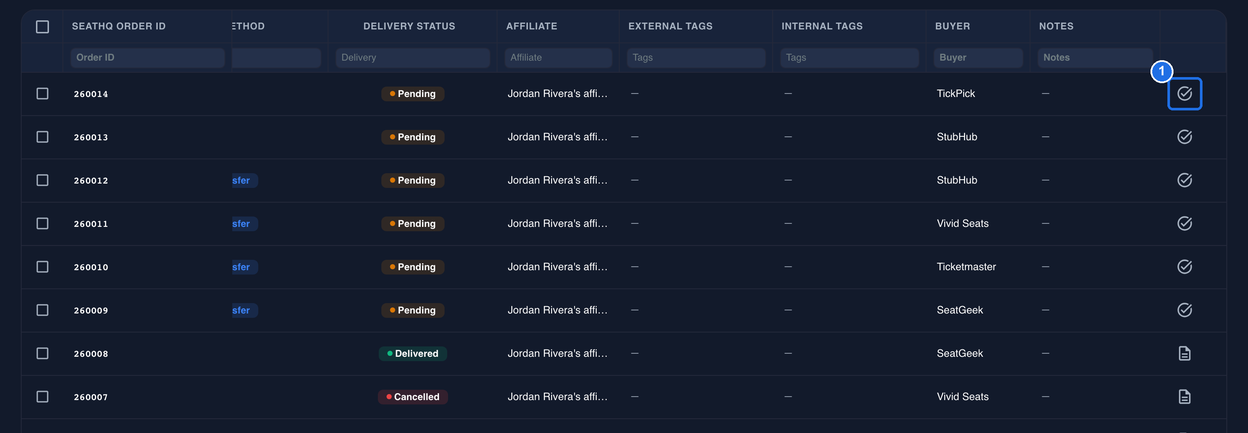The image size is (1248, 433).
Task: Toggle the checkbox next to order 260011
Action: [42, 223]
